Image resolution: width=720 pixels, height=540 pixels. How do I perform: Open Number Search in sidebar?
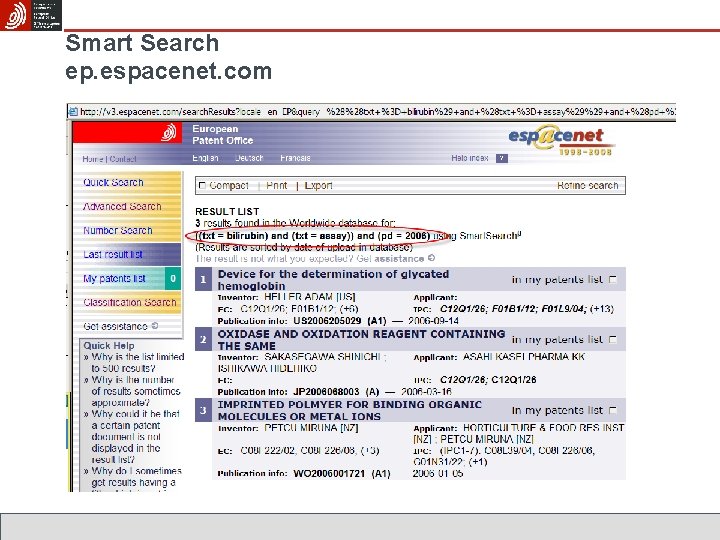pos(118,230)
